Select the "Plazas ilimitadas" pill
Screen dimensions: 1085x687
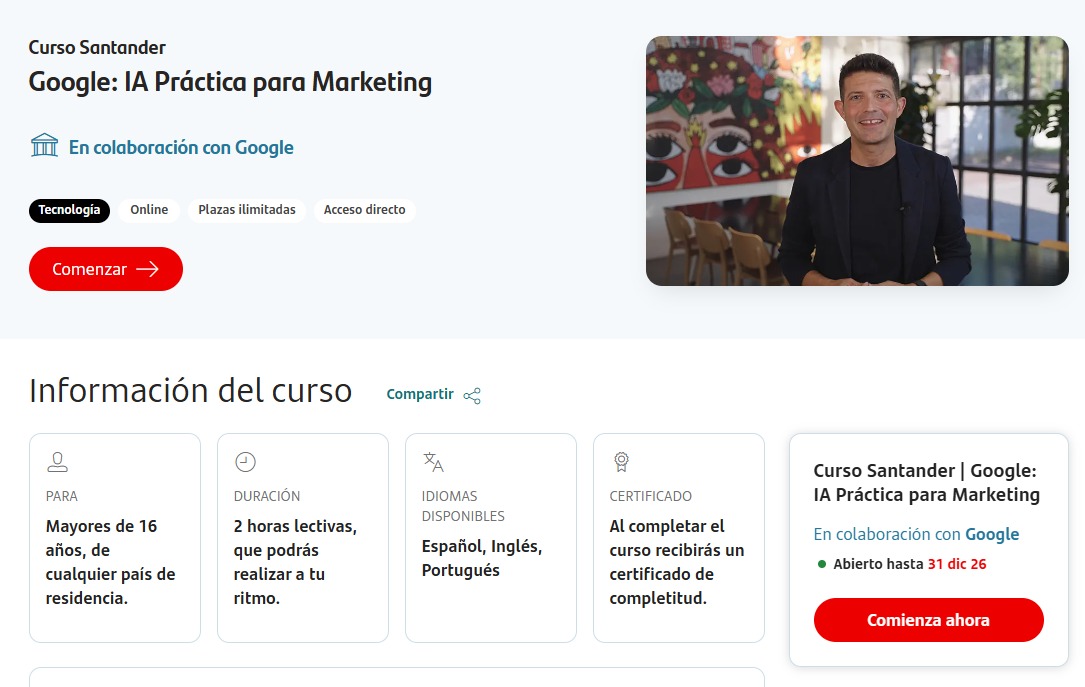pos(246,210)
